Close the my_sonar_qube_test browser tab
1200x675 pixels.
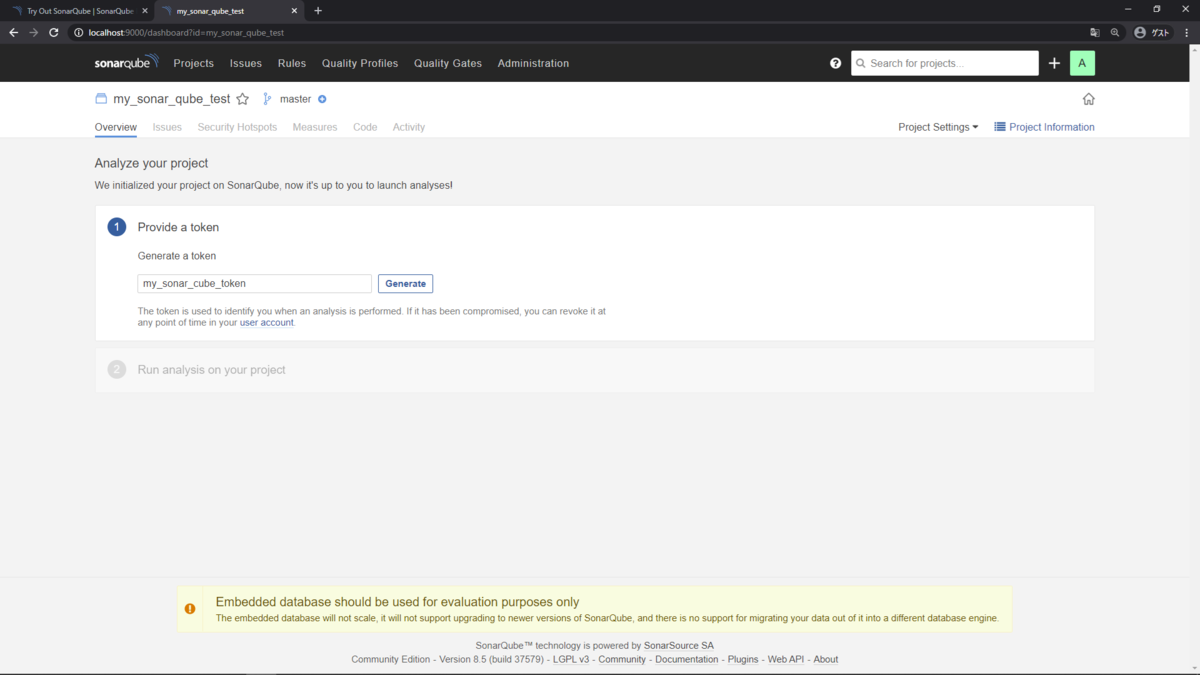pyautogui.click(x=294, y=11)
